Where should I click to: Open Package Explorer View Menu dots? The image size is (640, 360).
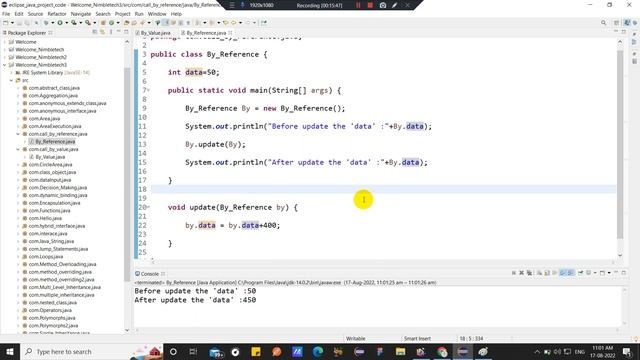(x=111, y=32)
